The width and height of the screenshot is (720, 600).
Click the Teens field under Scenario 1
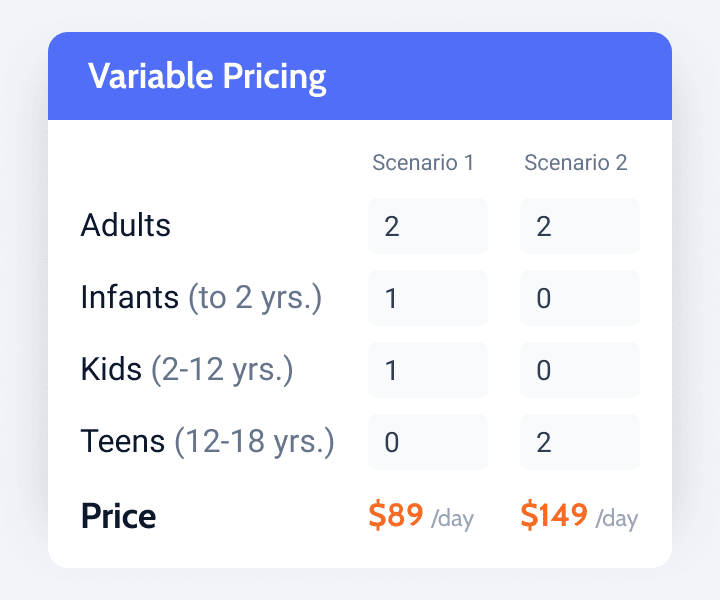[427, 442]
